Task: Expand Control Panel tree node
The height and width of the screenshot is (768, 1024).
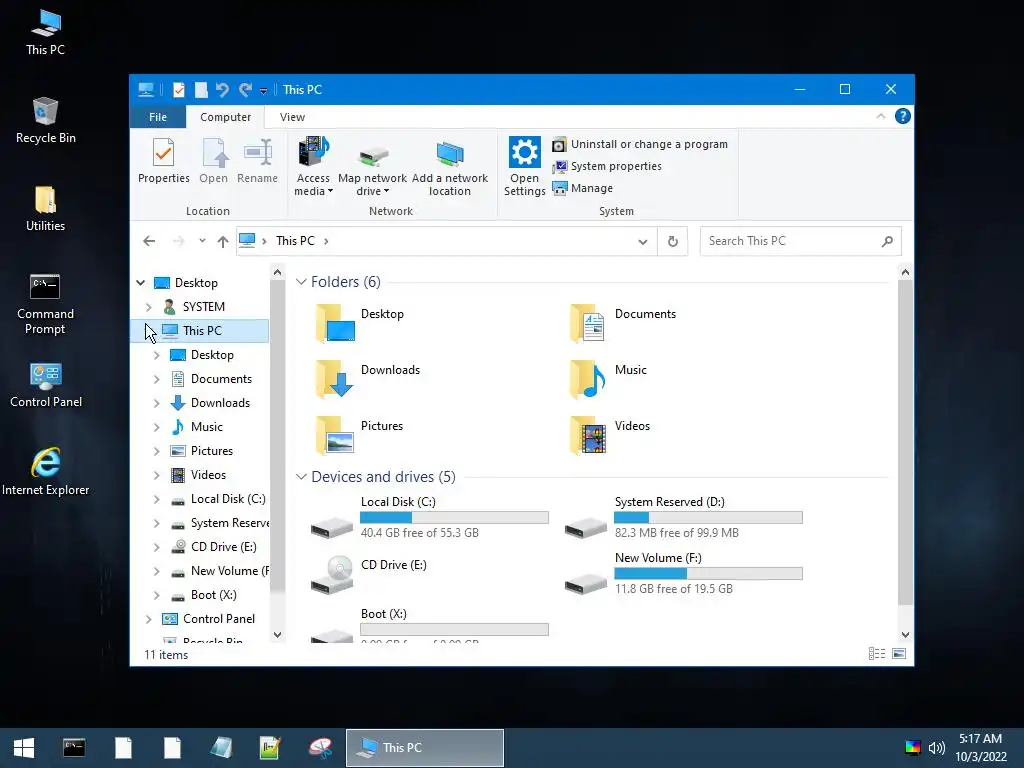Action: point(149,619)
